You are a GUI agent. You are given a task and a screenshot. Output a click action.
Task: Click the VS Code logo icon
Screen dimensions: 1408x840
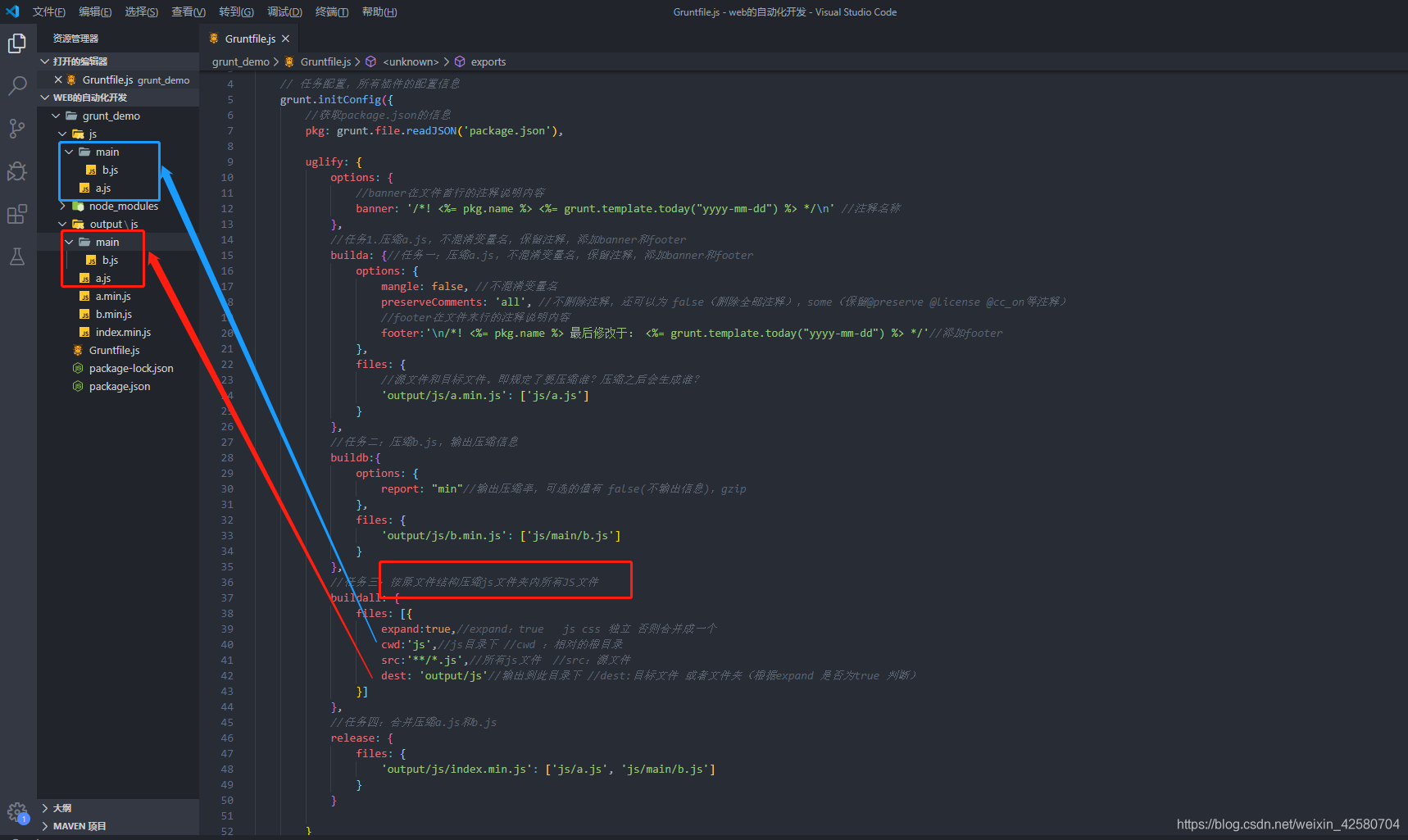point(12,11)
